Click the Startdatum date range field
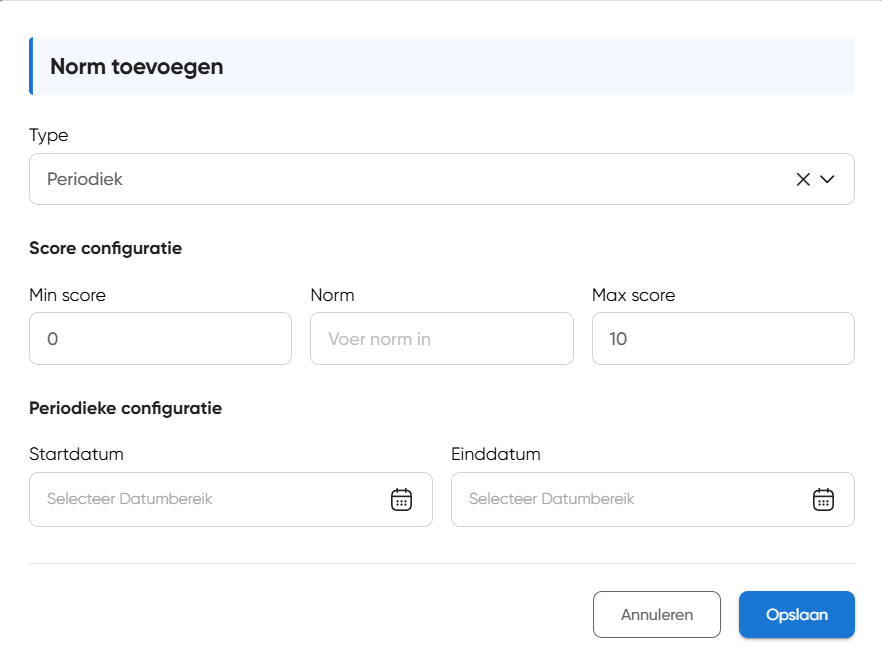This screenshot has height=666, width=882. tap(210, 499)
